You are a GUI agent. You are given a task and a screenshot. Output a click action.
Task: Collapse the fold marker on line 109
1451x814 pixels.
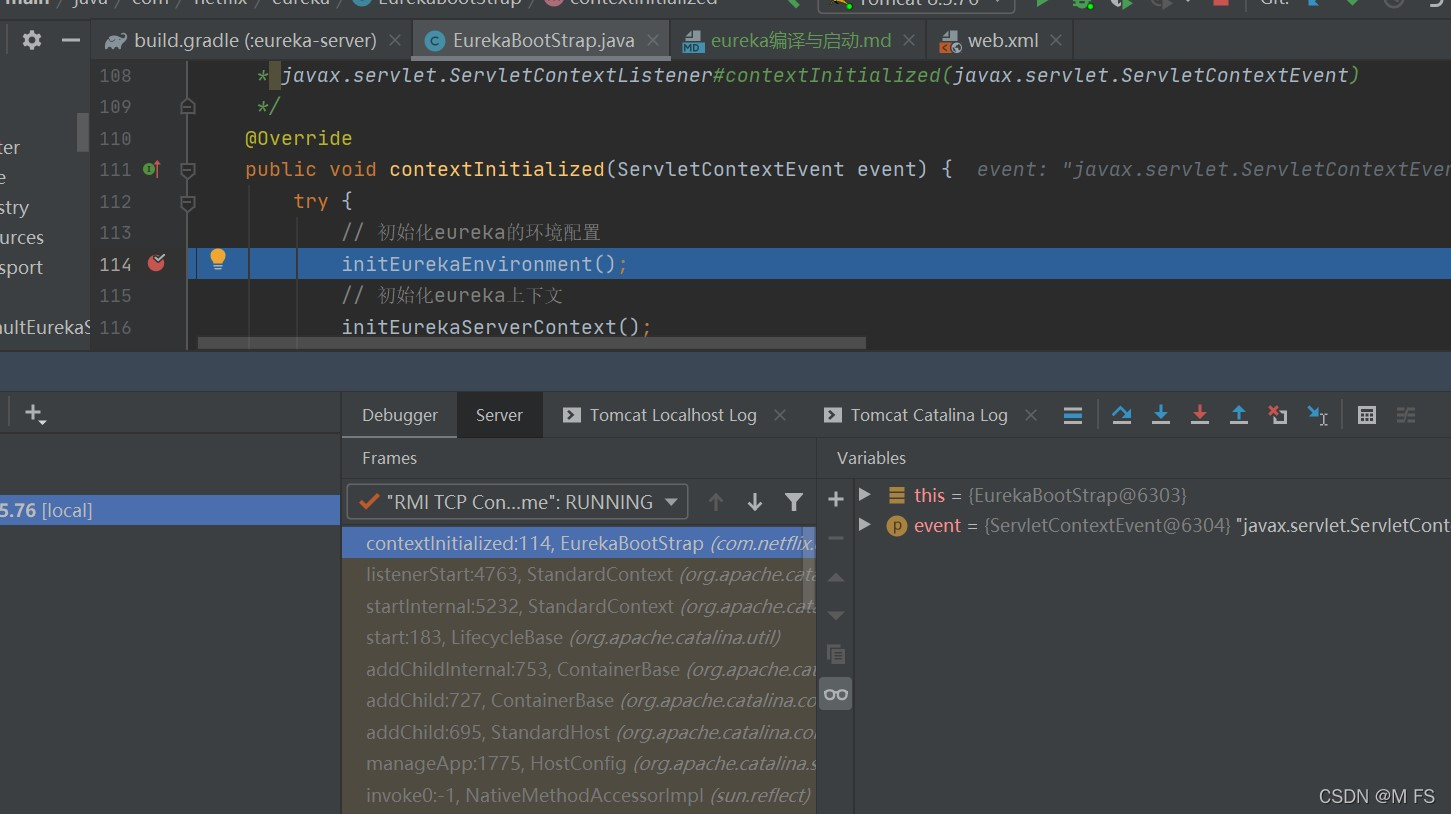[187, 106]
